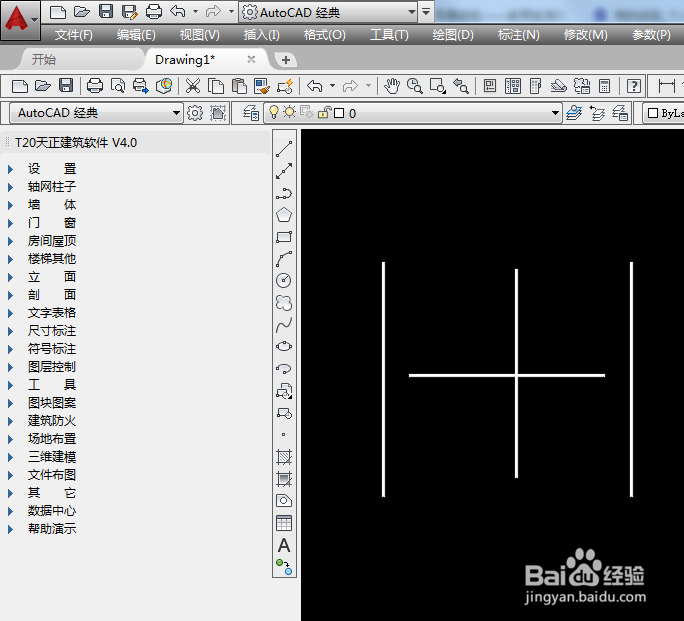Click the Linear Dimension icon
The image size is (684, 621).
(667, 86)
